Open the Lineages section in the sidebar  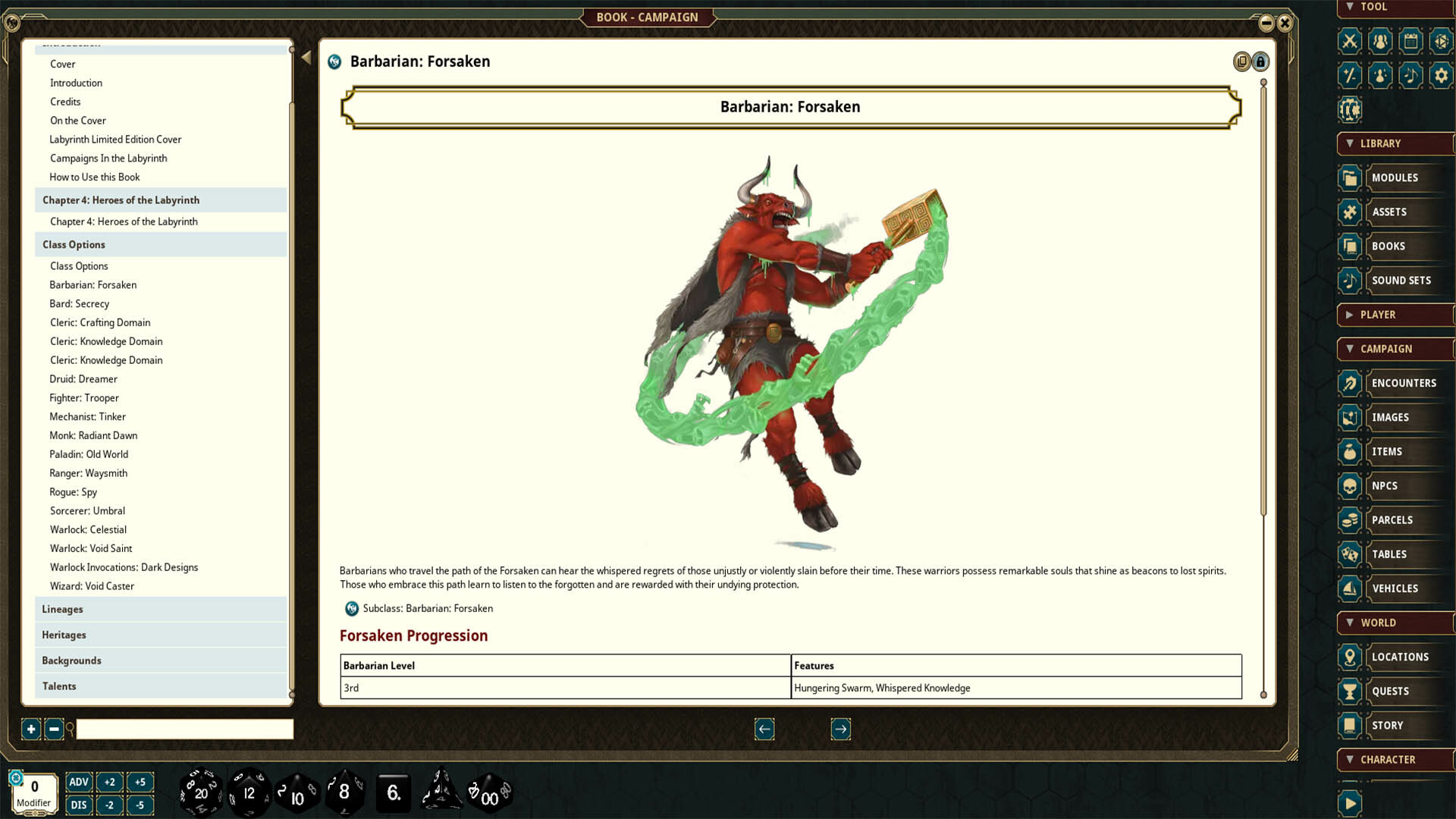(x=62, y=609)
